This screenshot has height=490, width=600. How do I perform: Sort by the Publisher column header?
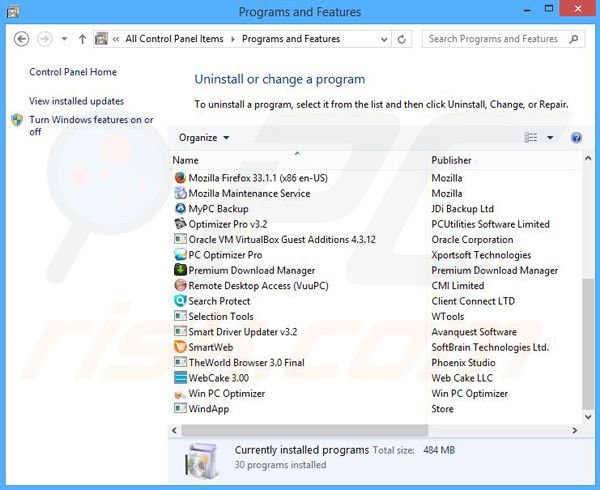(452, 160)
